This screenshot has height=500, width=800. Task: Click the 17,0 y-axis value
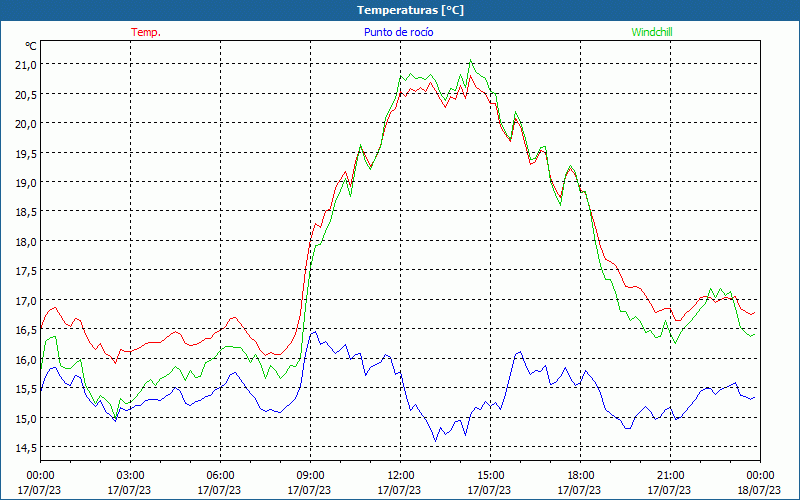click(26, 300)
